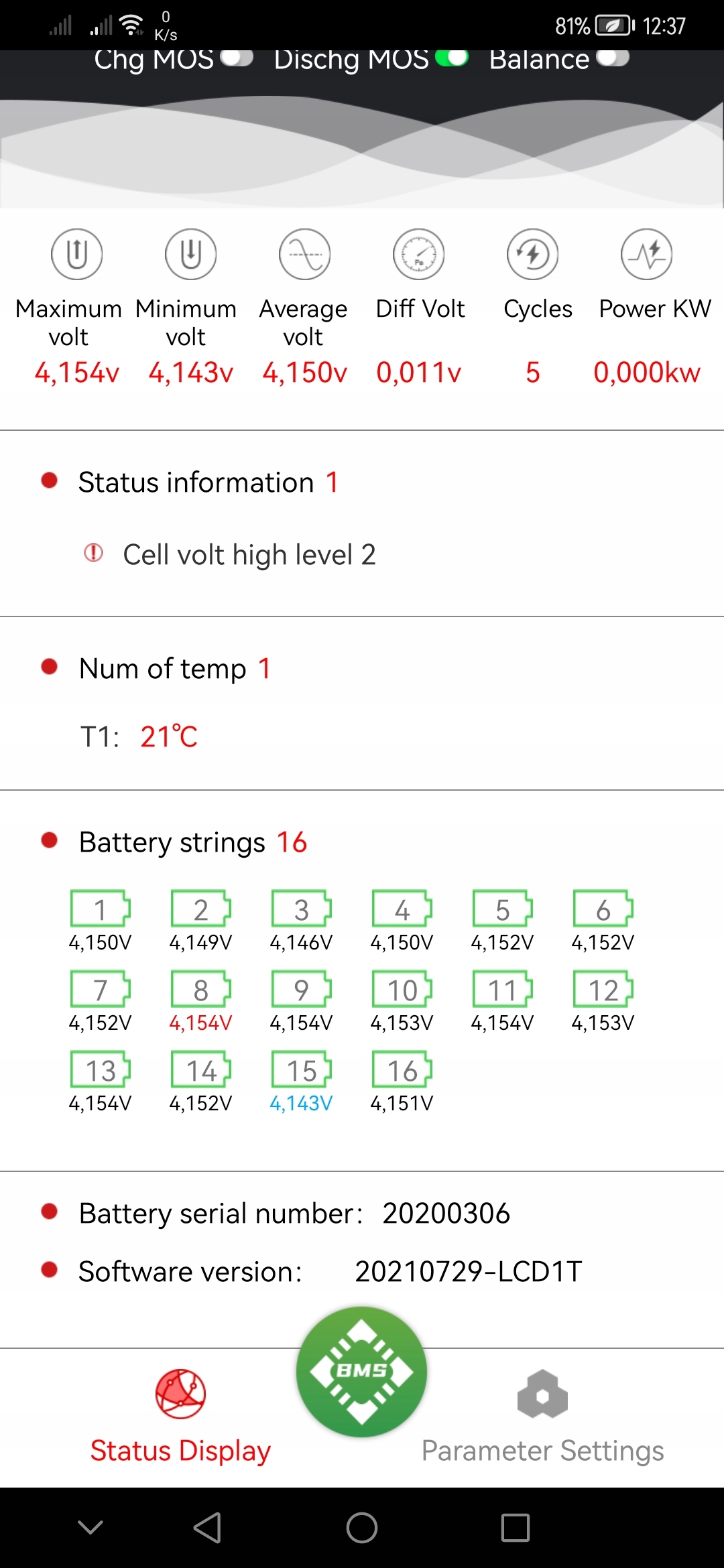Tap the battery serial number 20200306
The image size is (724, 1568).
point(446,1214)
